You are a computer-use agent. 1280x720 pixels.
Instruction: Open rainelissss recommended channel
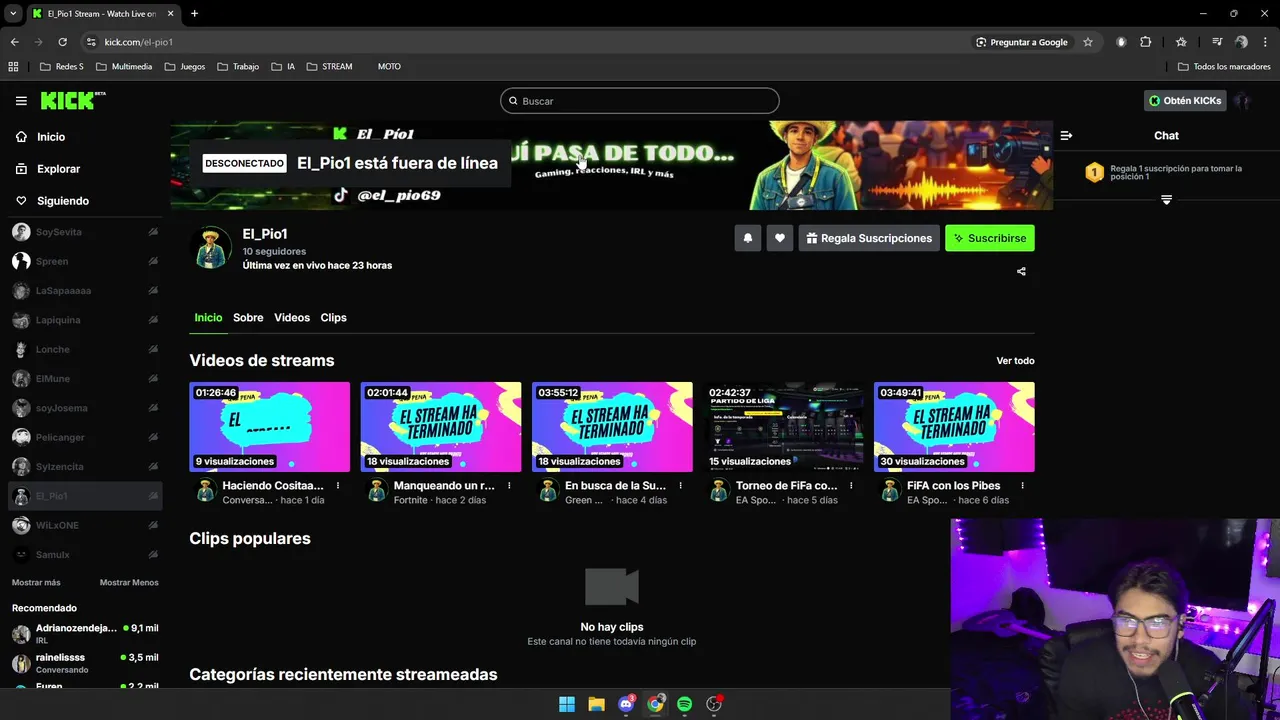point(85,663)
